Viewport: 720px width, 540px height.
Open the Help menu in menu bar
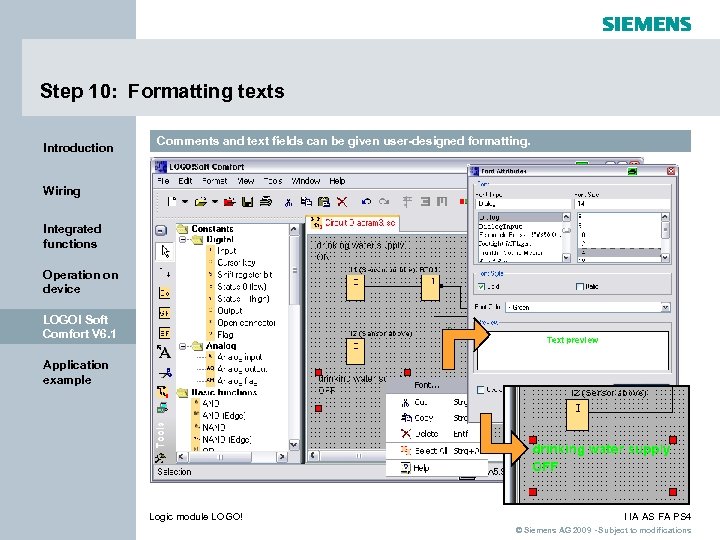337,181
